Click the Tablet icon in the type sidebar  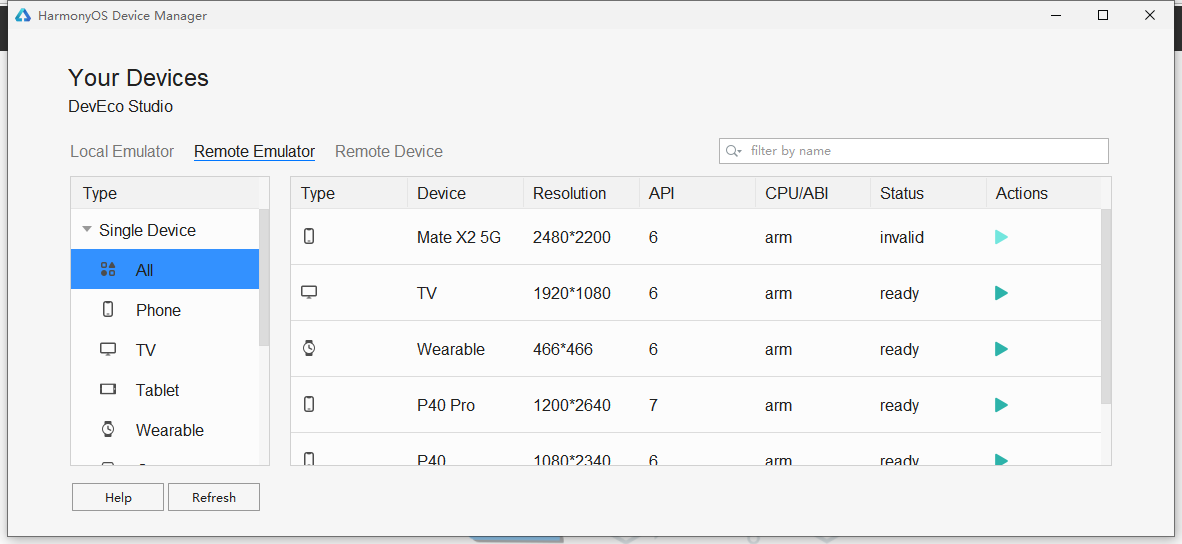click(108, 390)
